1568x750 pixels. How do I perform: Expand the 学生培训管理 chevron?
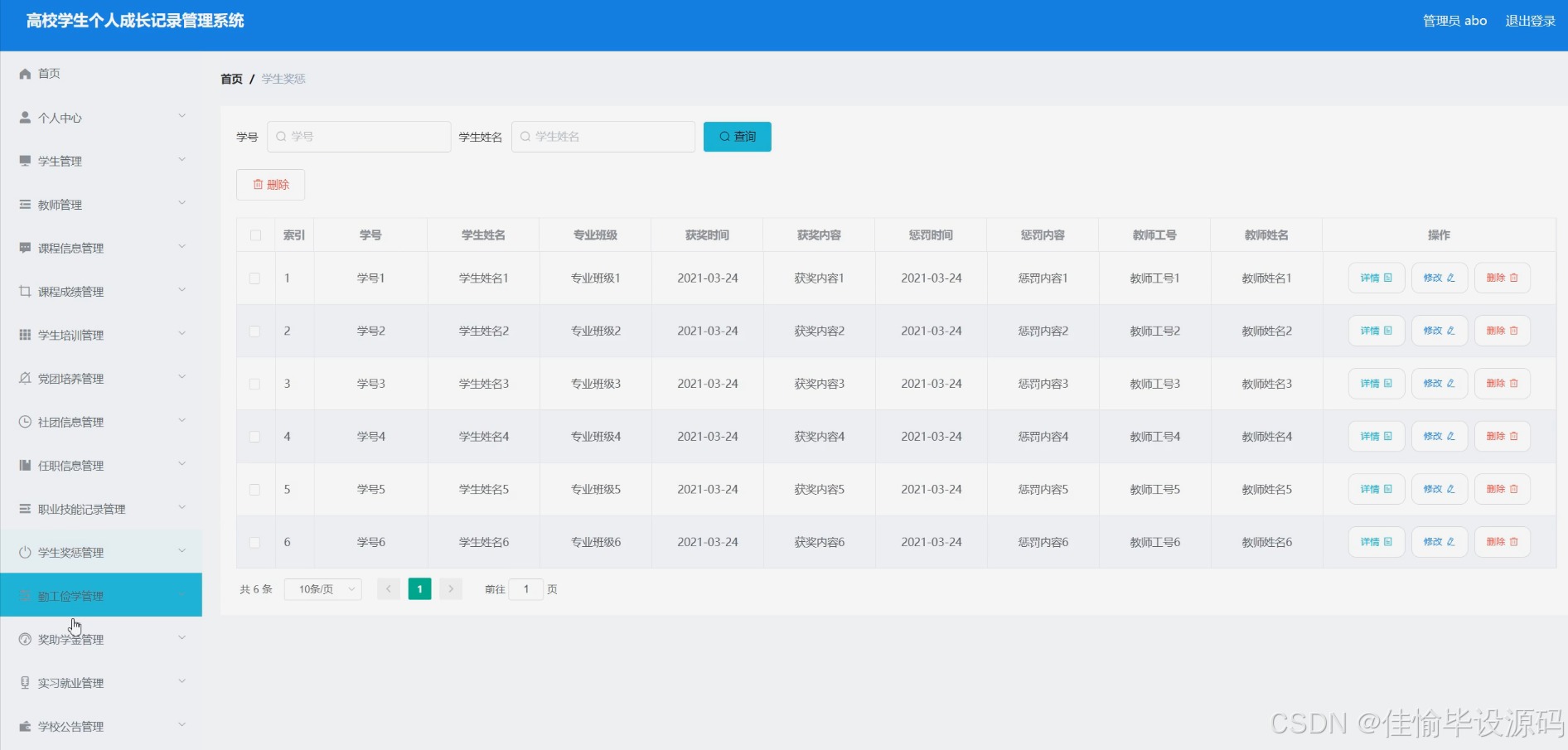point(182,333)
